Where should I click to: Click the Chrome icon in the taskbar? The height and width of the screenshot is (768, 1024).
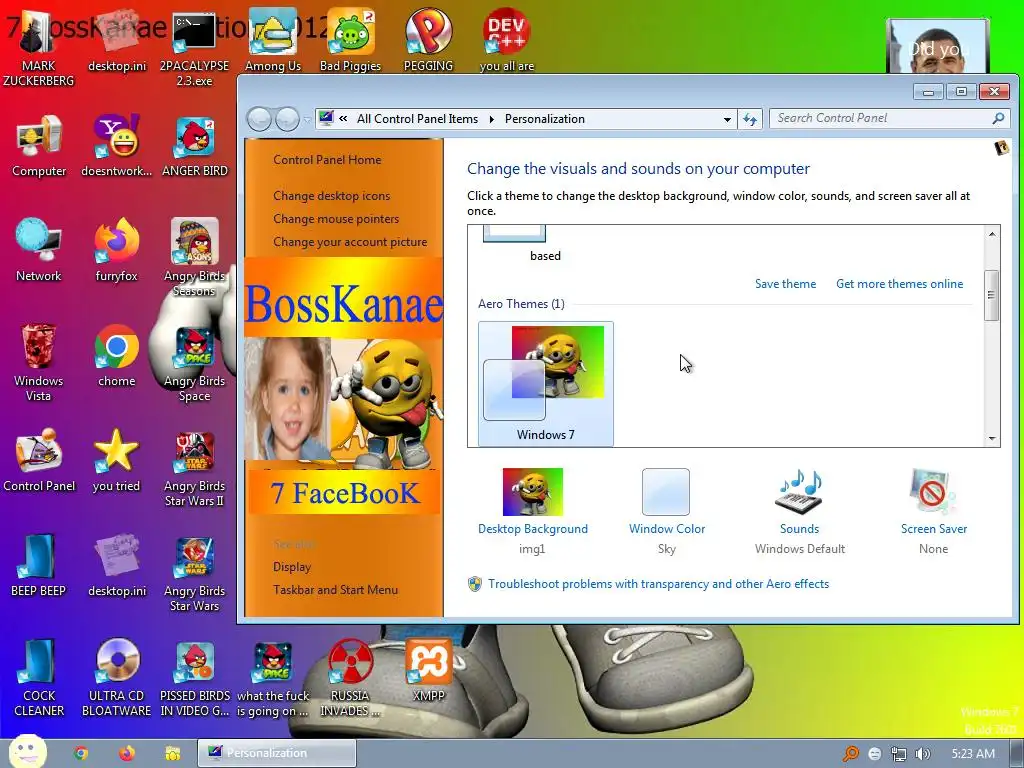(x=81, y=753)
